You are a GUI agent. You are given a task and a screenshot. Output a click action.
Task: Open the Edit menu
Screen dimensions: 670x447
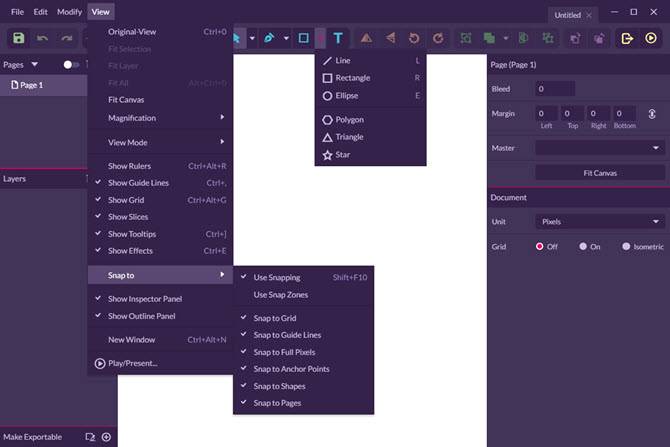41,12
